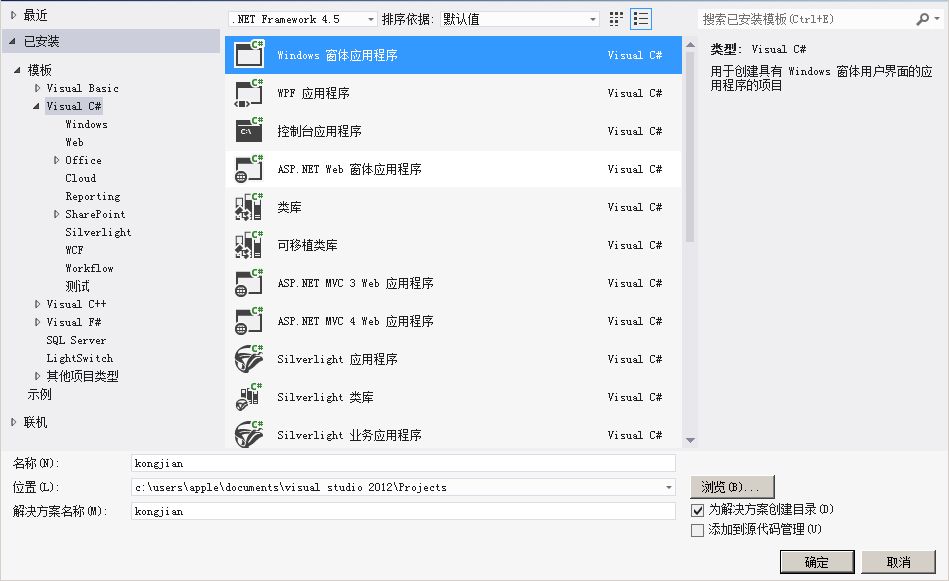The image size is (949, 581).
Task: Expand the Visual Basic node
Action: pos(38,88)
